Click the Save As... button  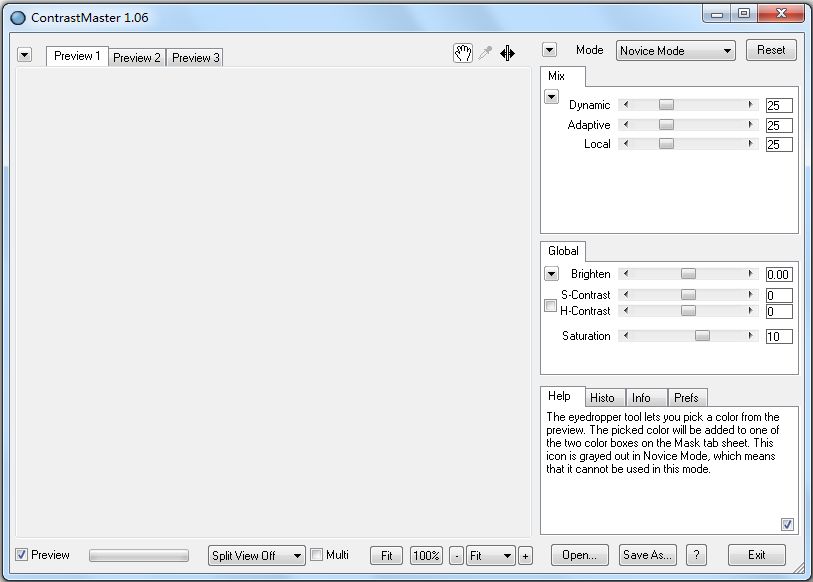[x=647, y=555]
